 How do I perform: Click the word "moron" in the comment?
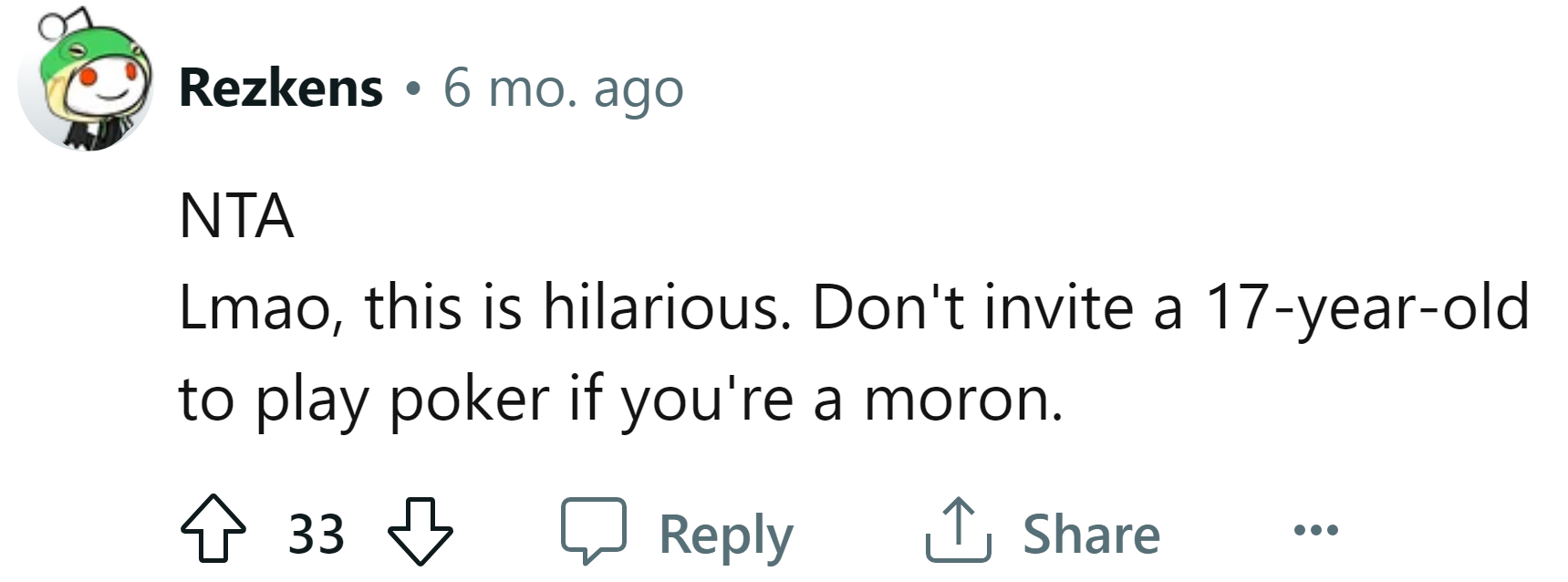pyautogui.click(x=961, y=400)
